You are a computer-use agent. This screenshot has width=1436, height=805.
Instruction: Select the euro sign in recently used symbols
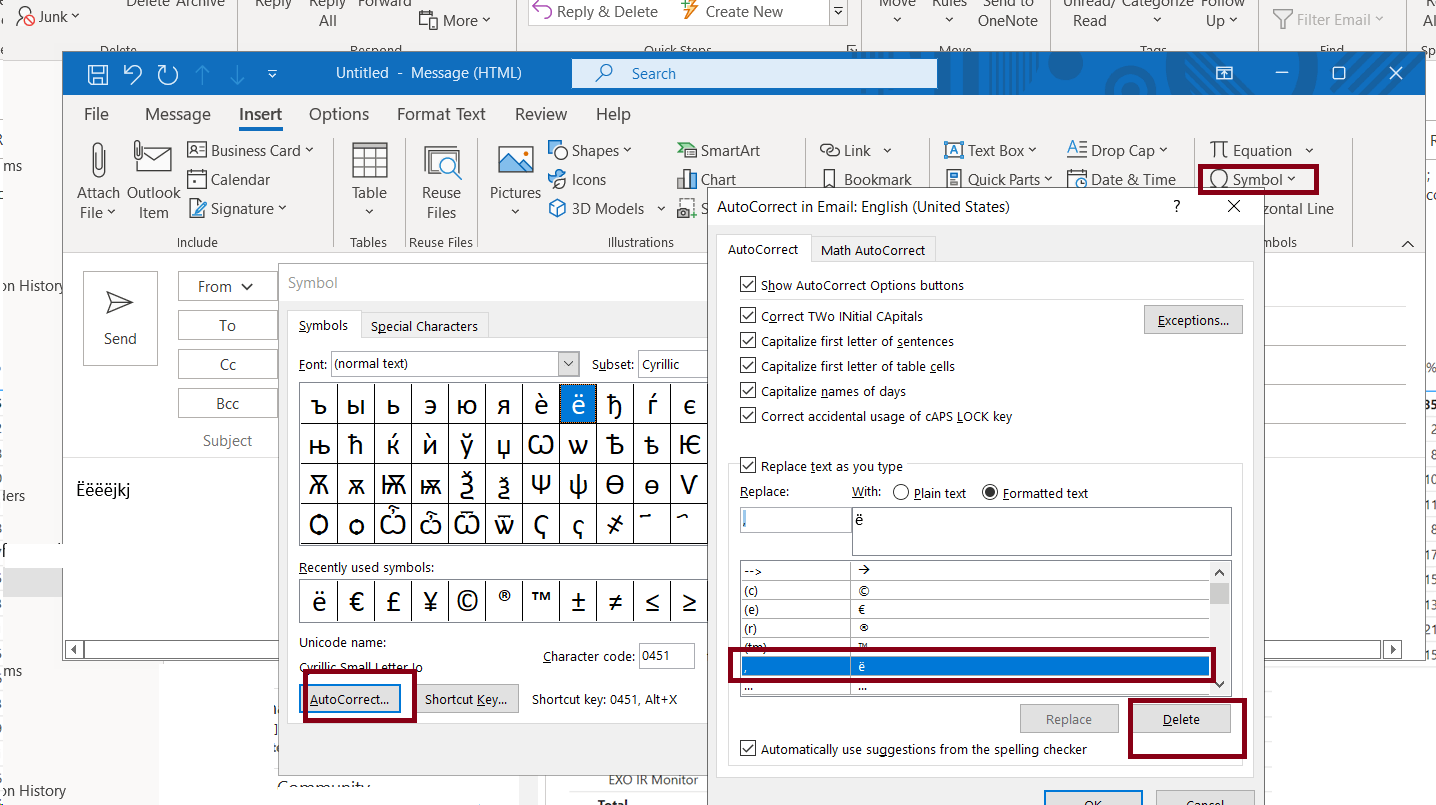356,601
